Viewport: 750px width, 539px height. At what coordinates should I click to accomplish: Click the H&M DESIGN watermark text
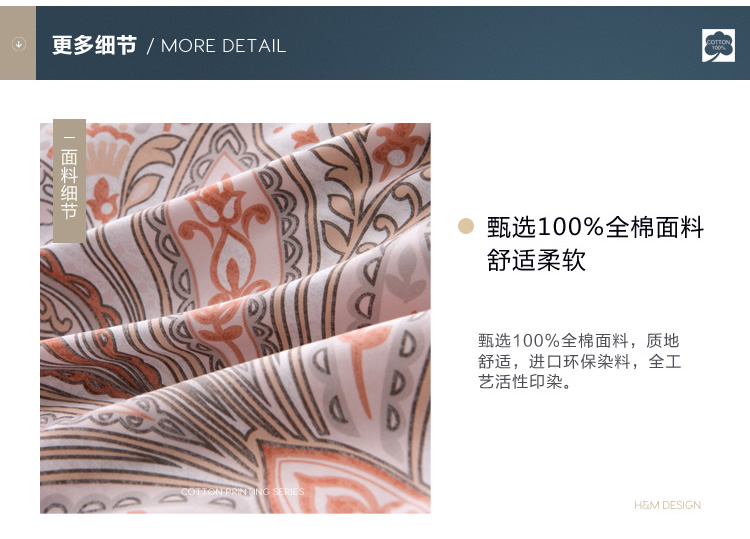pyautogui.click(x=667, y=505)
